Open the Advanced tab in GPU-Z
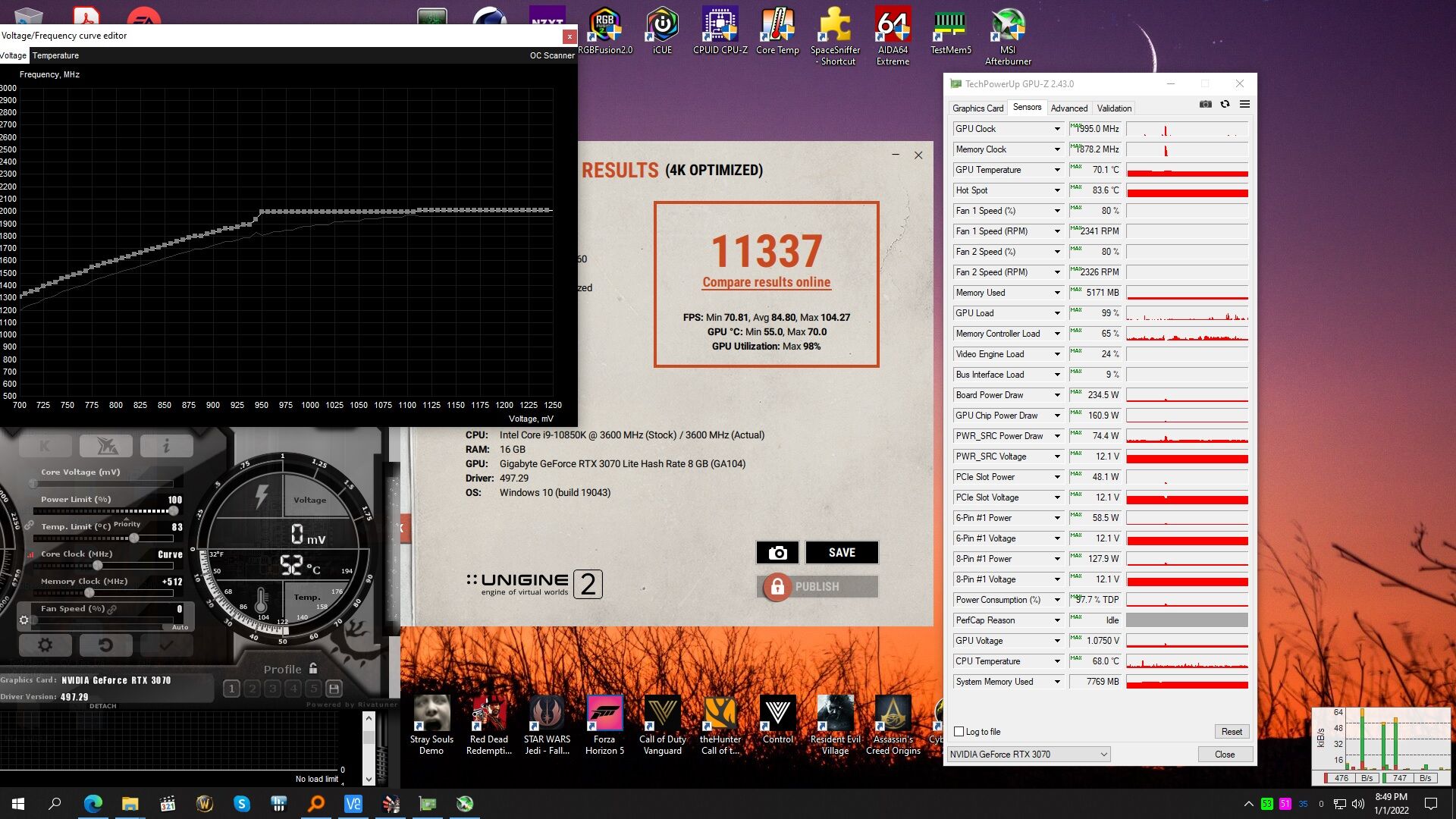The height and width of the screenshot is (819, 1456). 1069,108
